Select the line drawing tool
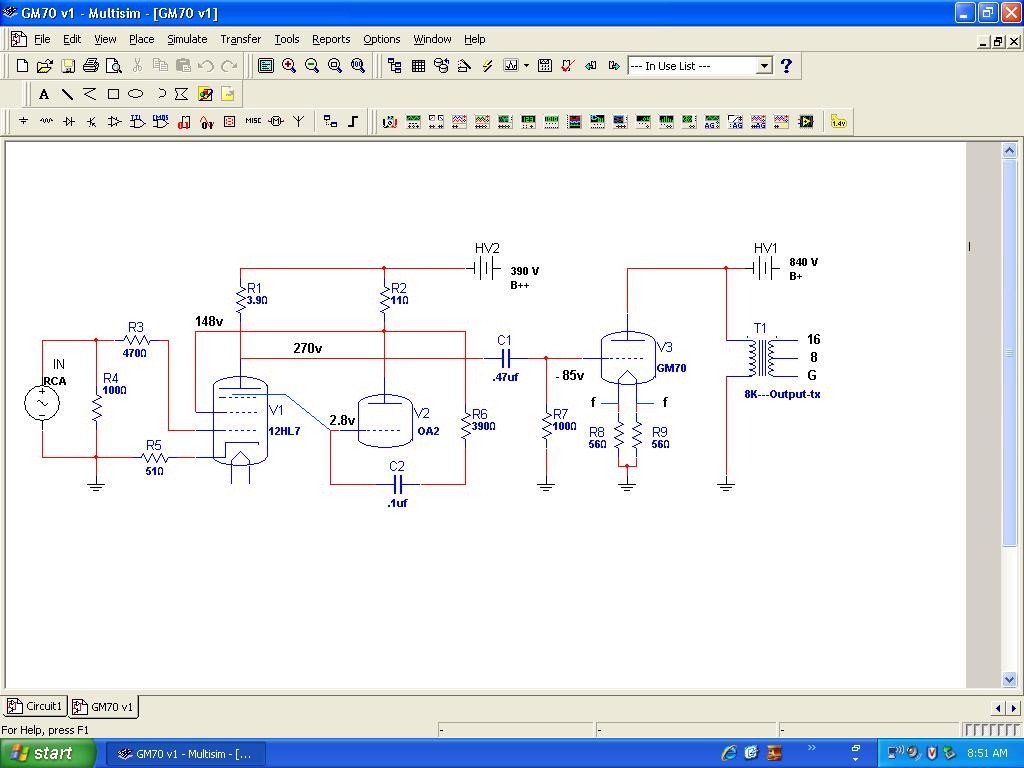 pyautogui.click(x=67, y=95)
